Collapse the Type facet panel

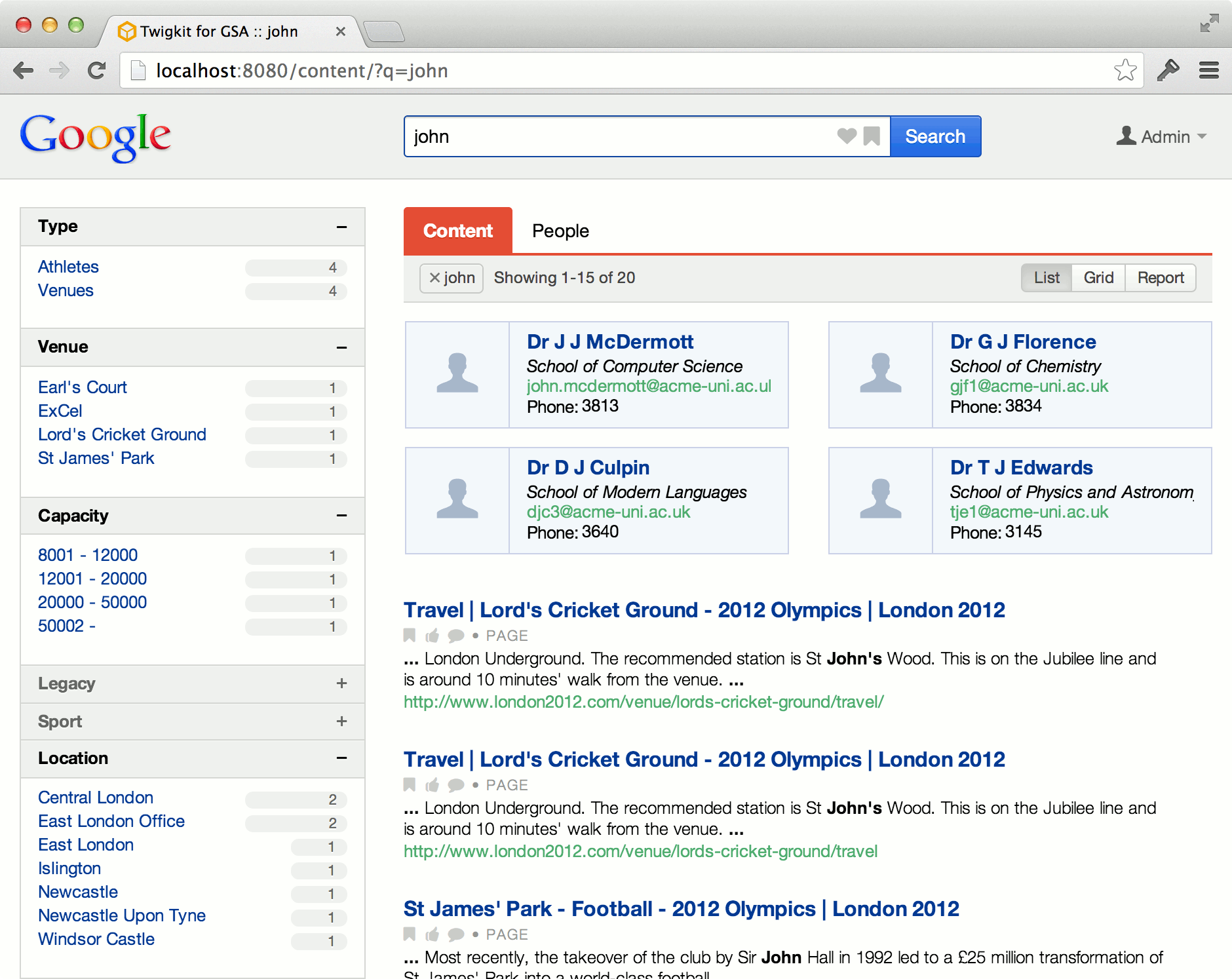[x=341, y=227]
